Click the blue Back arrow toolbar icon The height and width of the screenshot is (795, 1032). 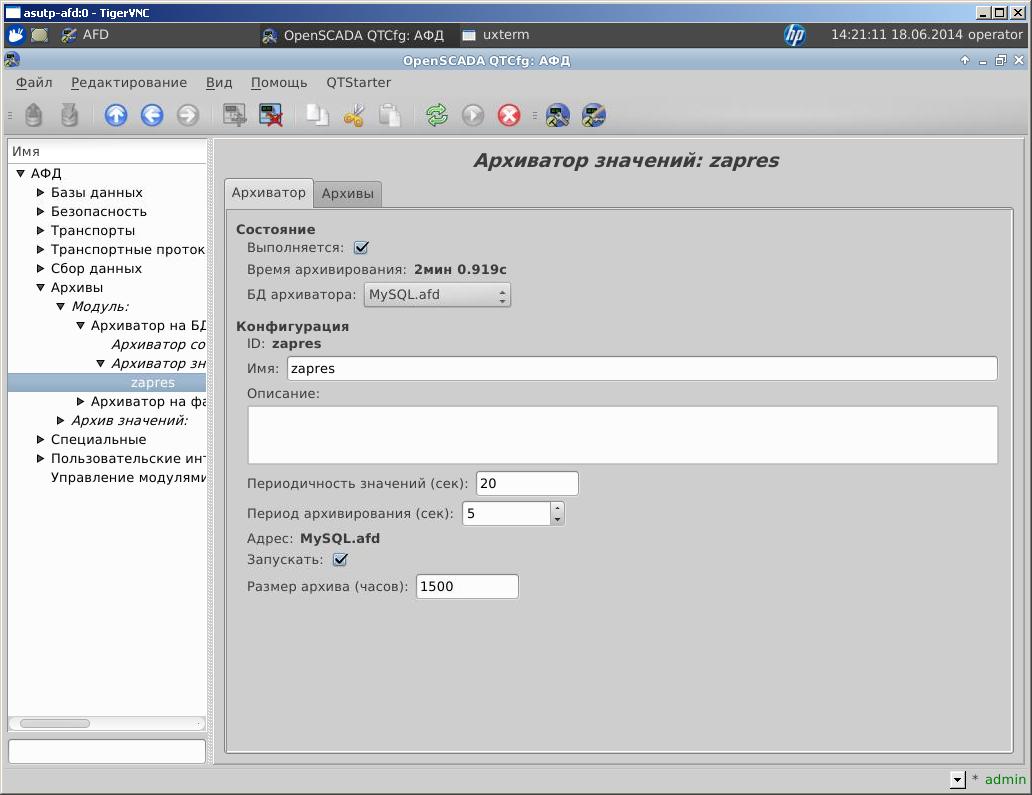(152, 116)
